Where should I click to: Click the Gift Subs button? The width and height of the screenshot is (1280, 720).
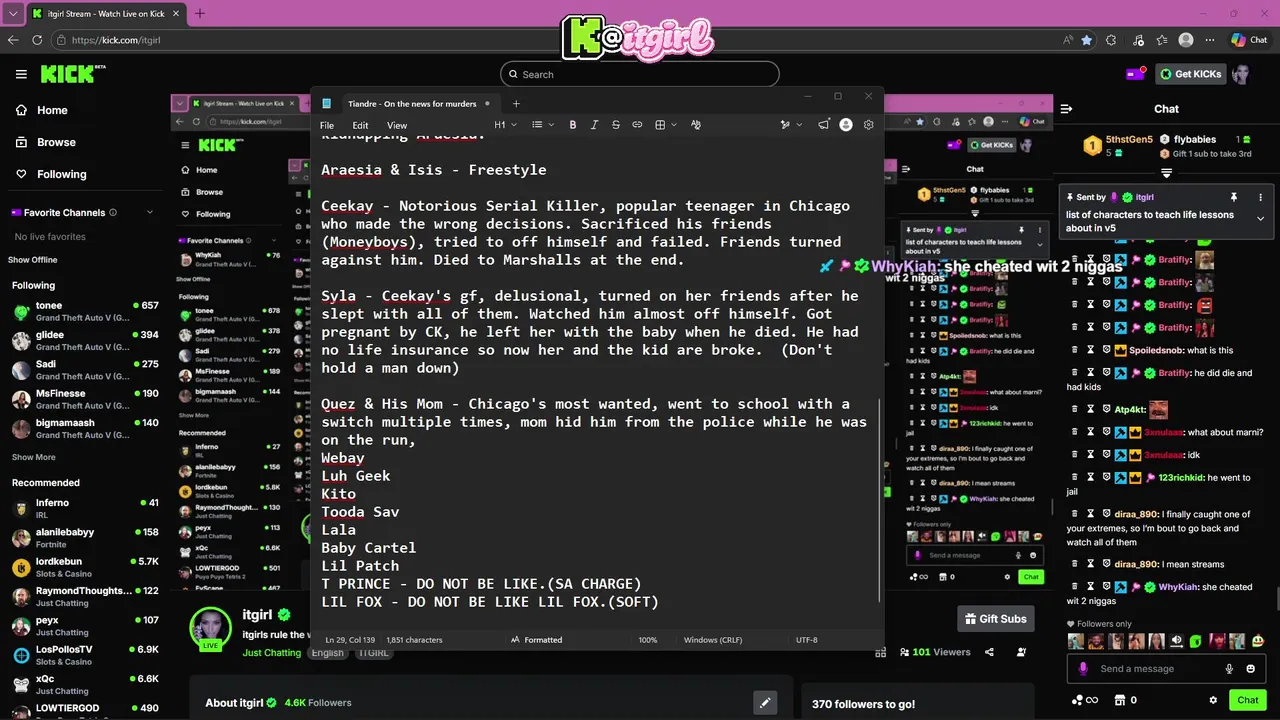pyautogui.click(x=995, y=619)
